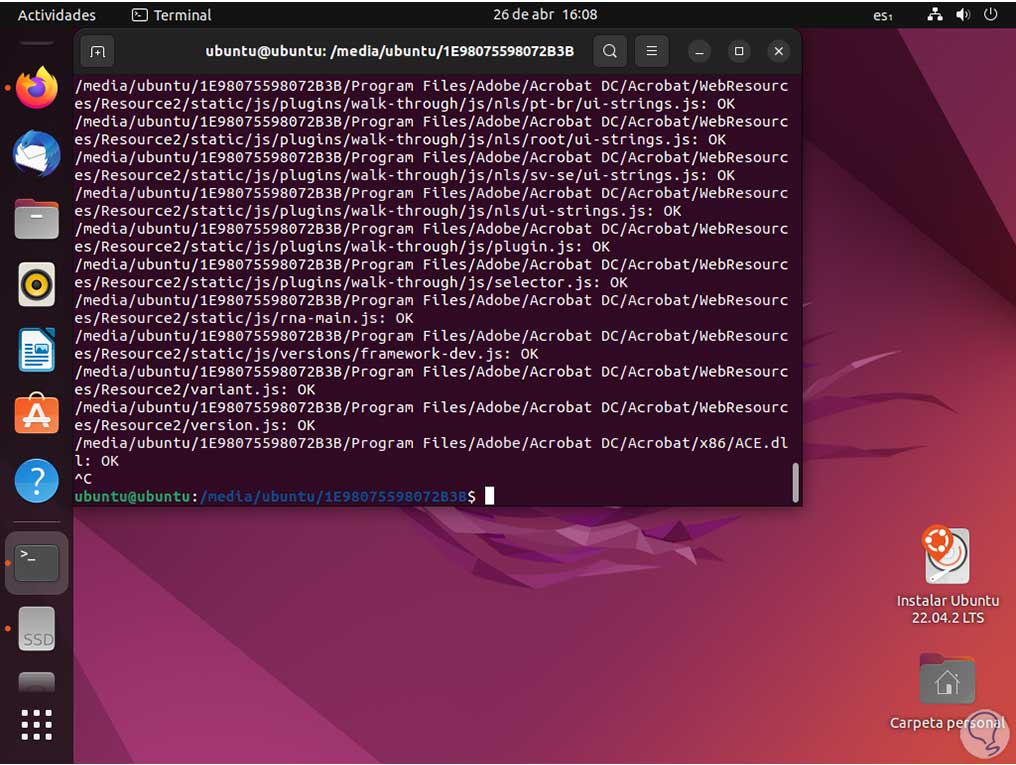Show the applications grid
Image resolution: width=1016 pixels, height=765 pixels.
(x=36, y=725)
